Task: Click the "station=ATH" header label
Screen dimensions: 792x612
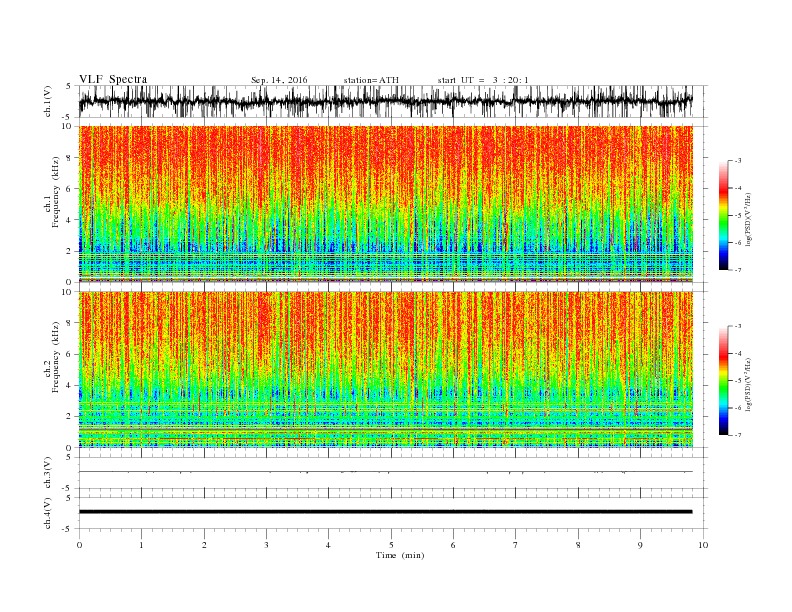Action: (x=371, y=80)
